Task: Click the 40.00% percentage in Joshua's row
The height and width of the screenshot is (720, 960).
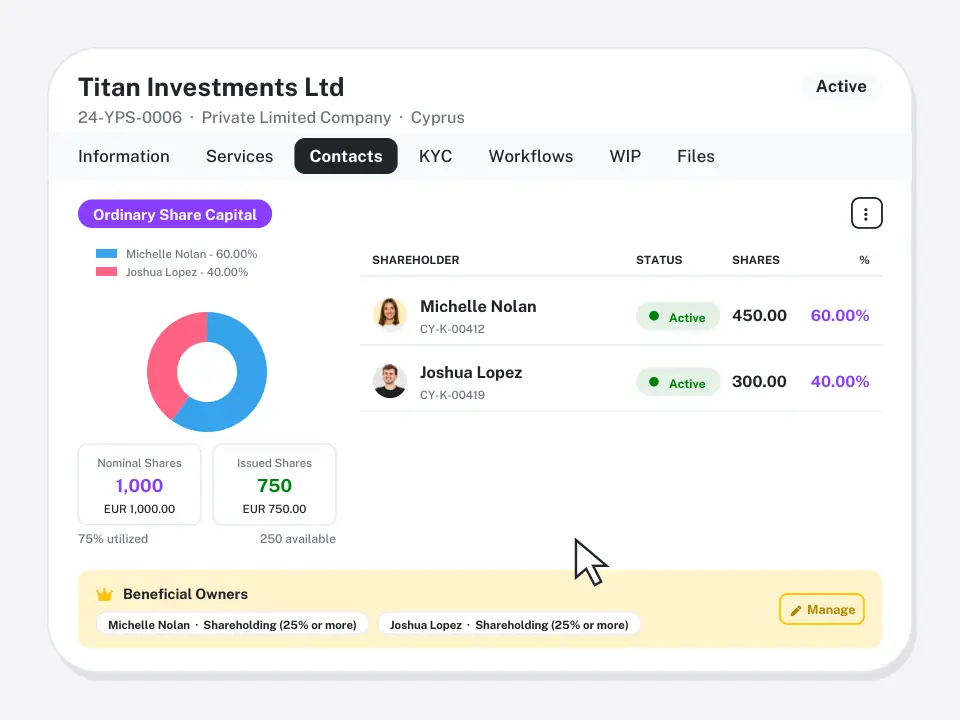Action: point(840,381)
